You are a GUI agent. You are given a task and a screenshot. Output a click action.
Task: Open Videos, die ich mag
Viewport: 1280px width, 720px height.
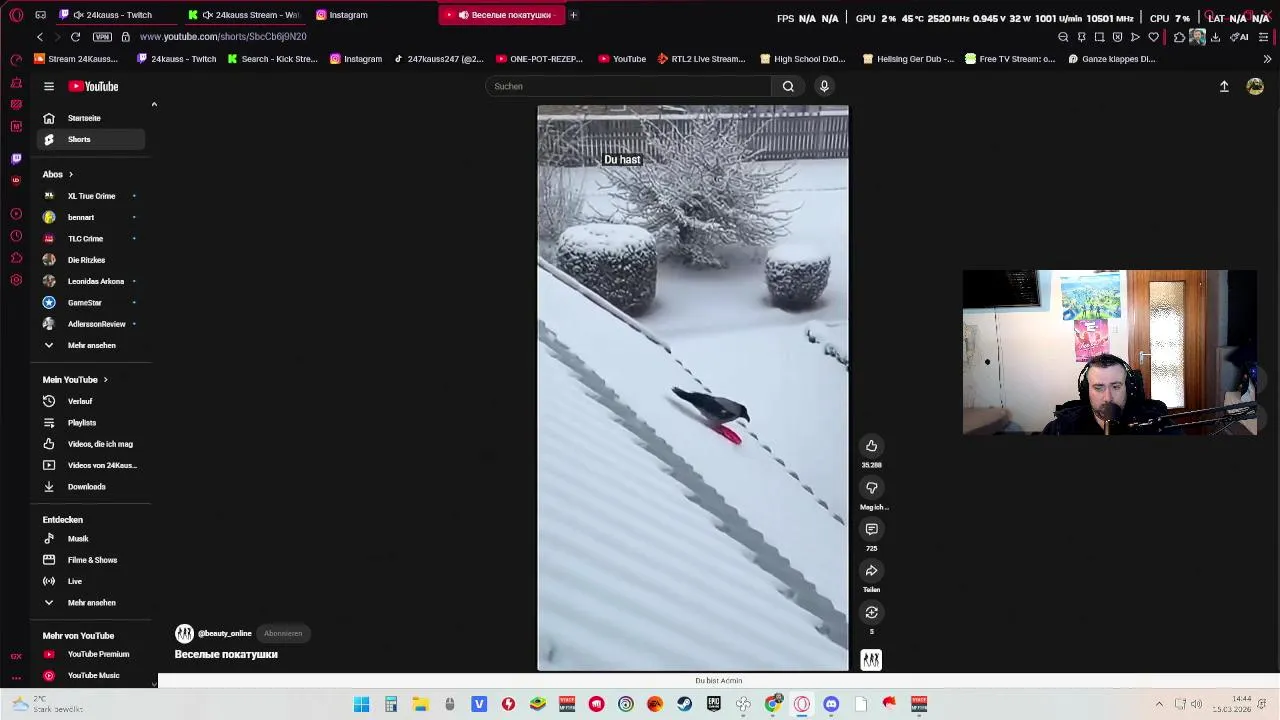click(91, 444)
